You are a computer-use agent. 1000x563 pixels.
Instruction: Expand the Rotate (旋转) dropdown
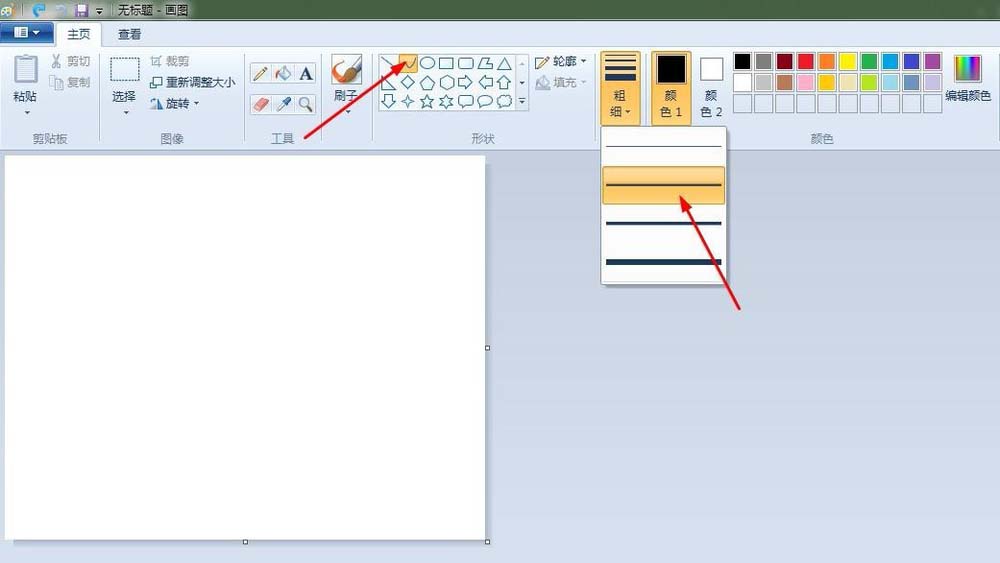[174, 103]
